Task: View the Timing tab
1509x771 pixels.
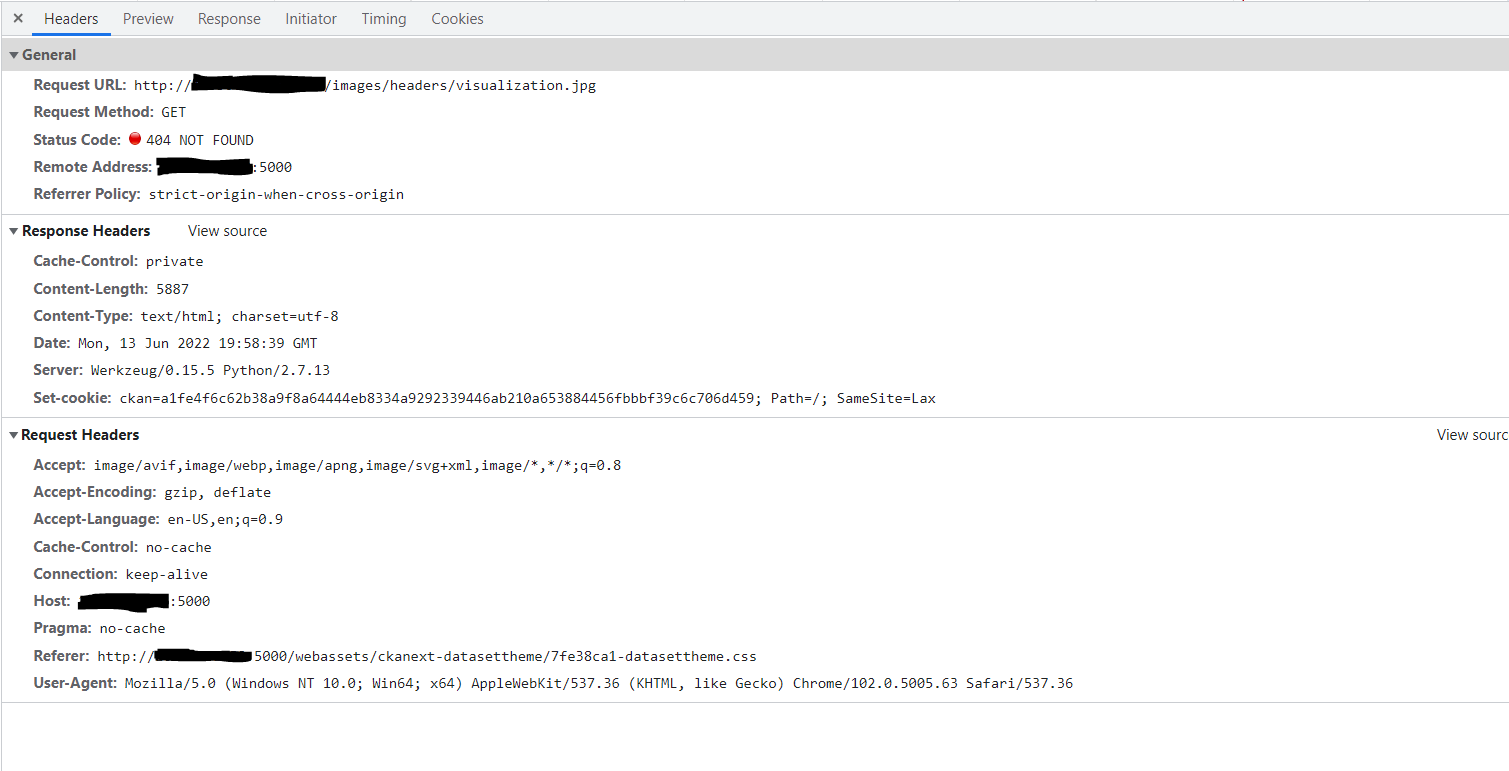Action: click(384, 18)
